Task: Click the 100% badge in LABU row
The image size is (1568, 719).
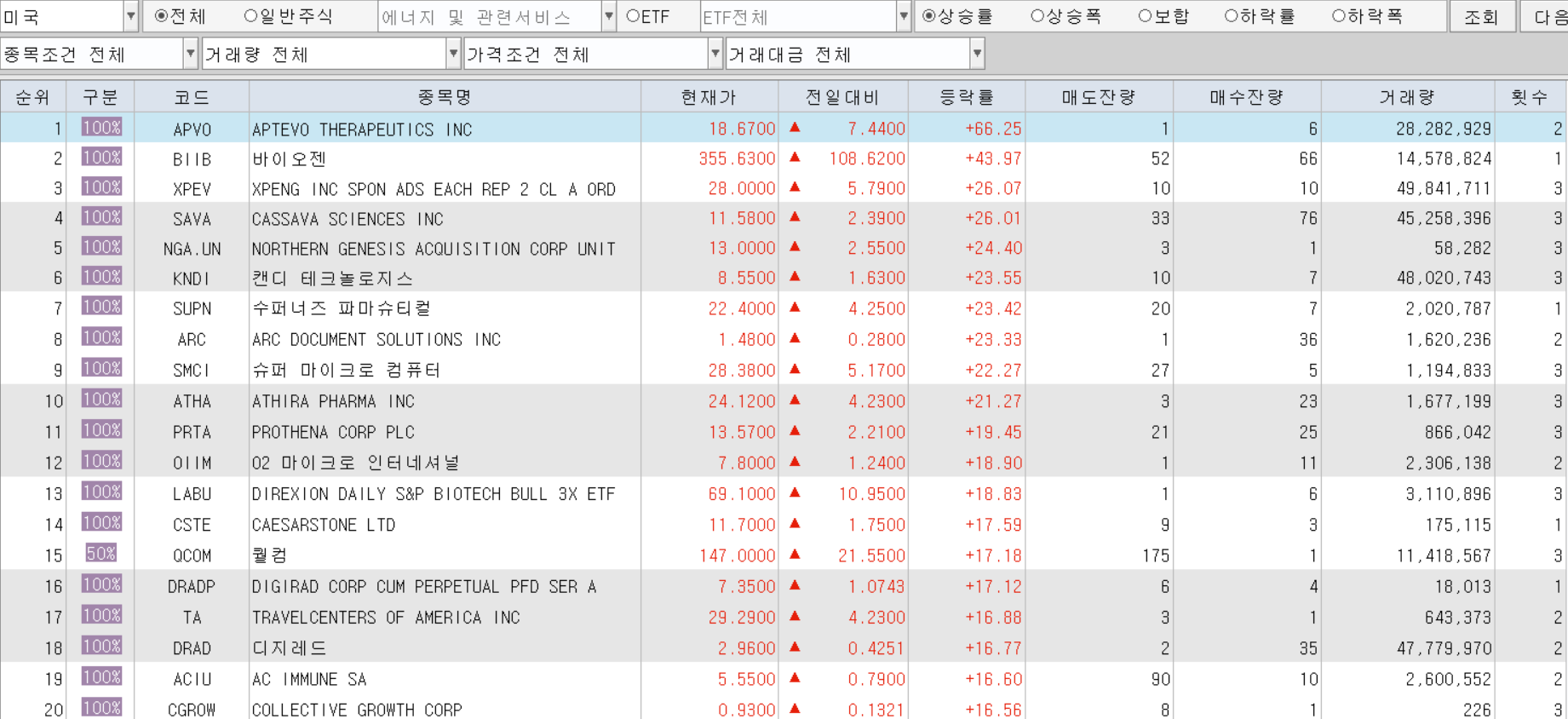Action: coord(101,492)
